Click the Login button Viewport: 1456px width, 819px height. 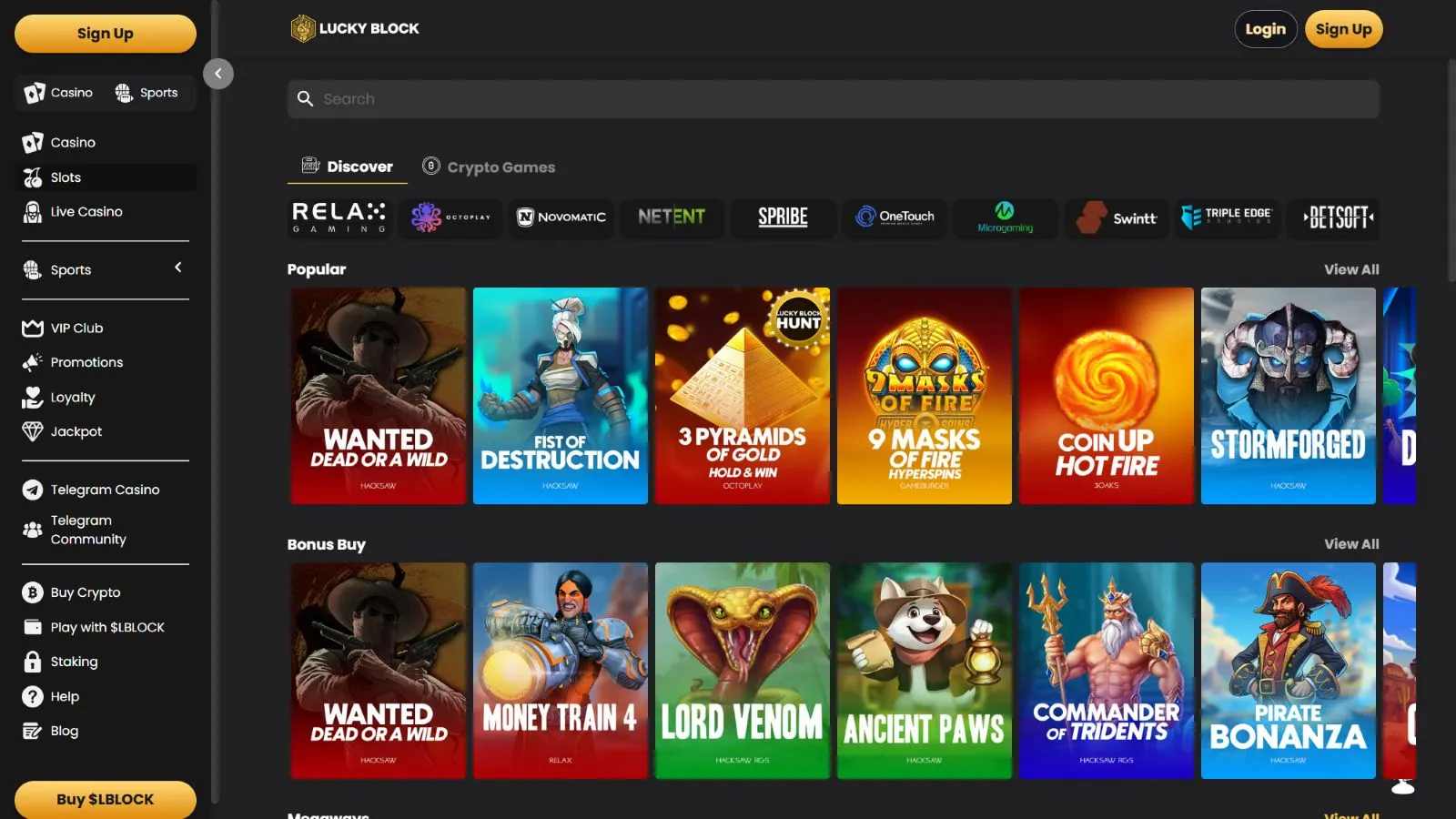(x=1265, y=29)
